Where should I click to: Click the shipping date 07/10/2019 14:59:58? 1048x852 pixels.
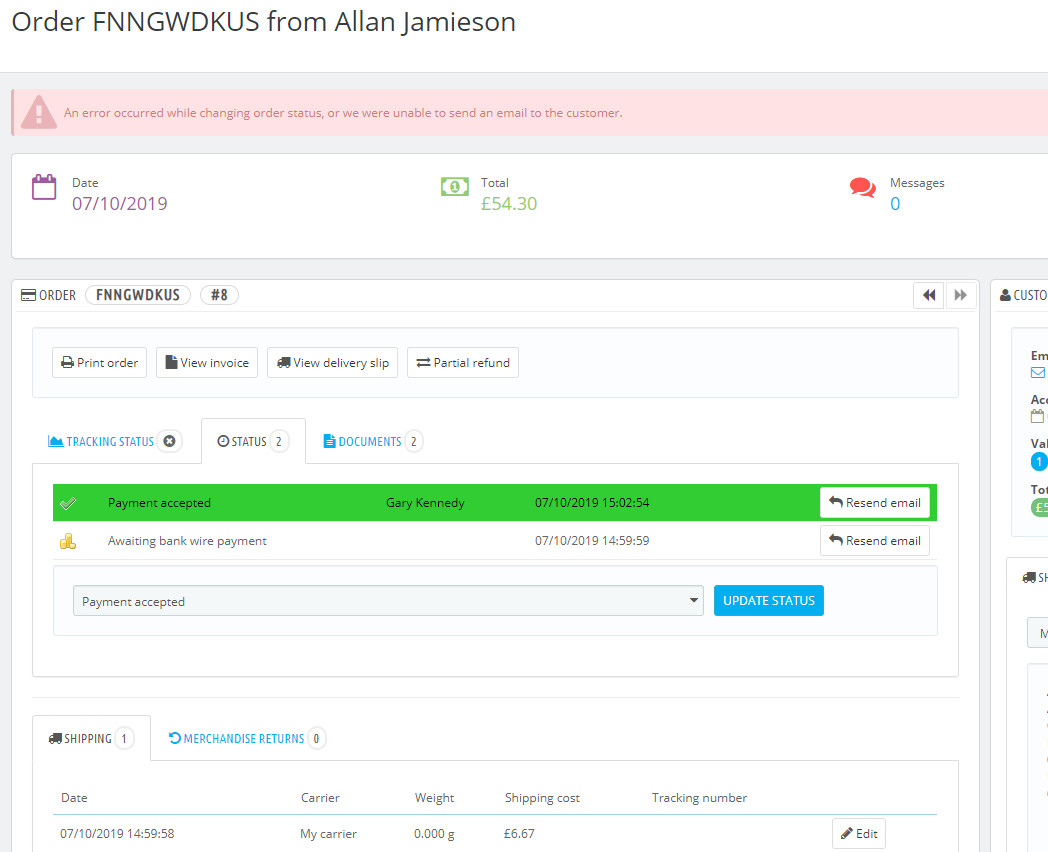tap(117, 833)
